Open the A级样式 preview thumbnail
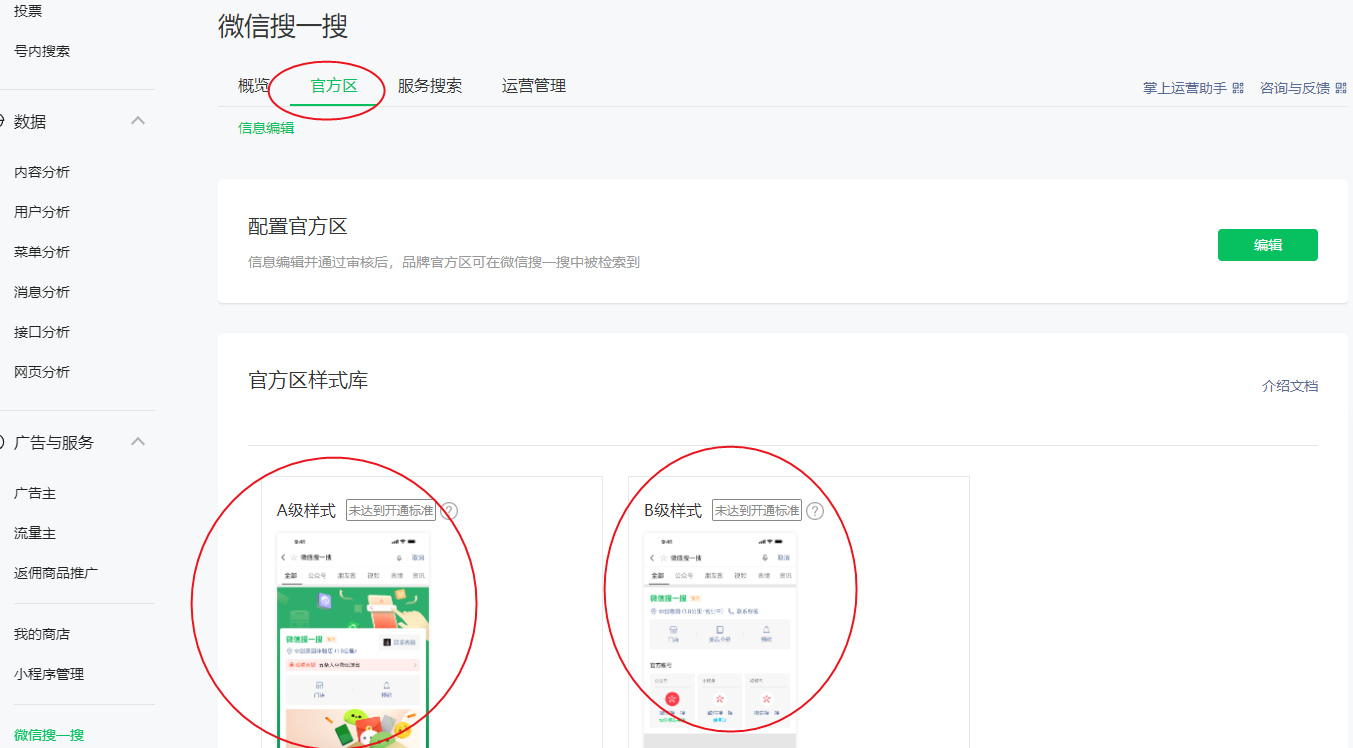The width and height of the screenshot is (1353, 748). click(353, 640)
